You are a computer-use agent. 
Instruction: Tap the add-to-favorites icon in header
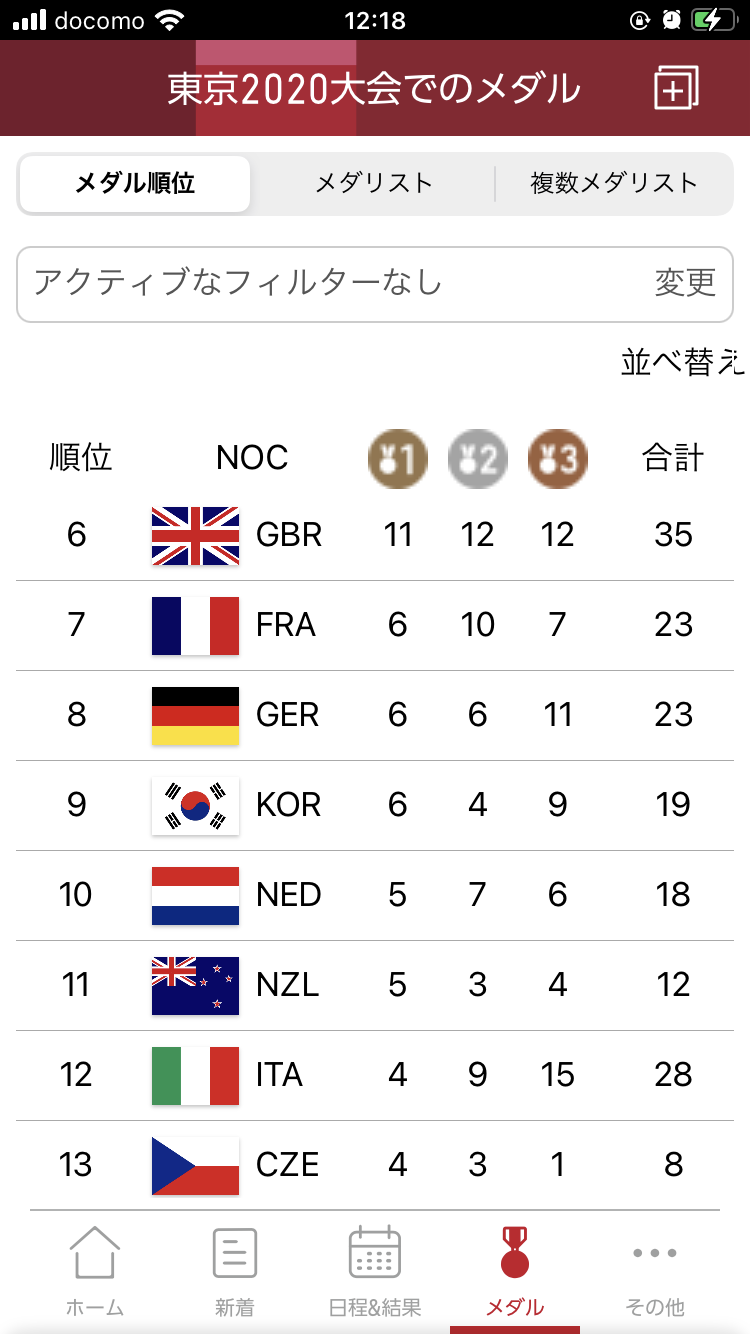point(676,89)
